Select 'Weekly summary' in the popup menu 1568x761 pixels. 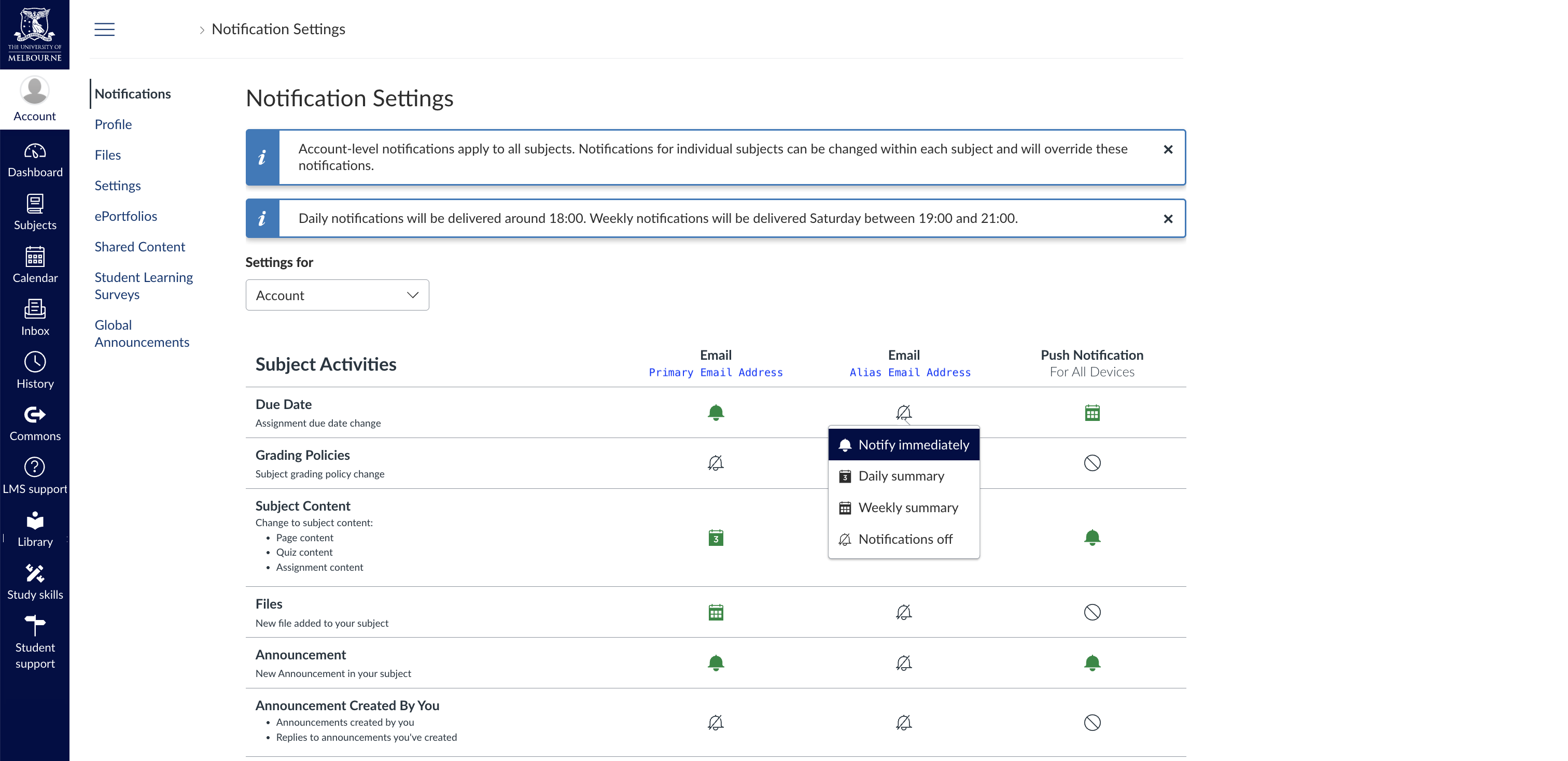pyautogui.click(x=903, y=508)
